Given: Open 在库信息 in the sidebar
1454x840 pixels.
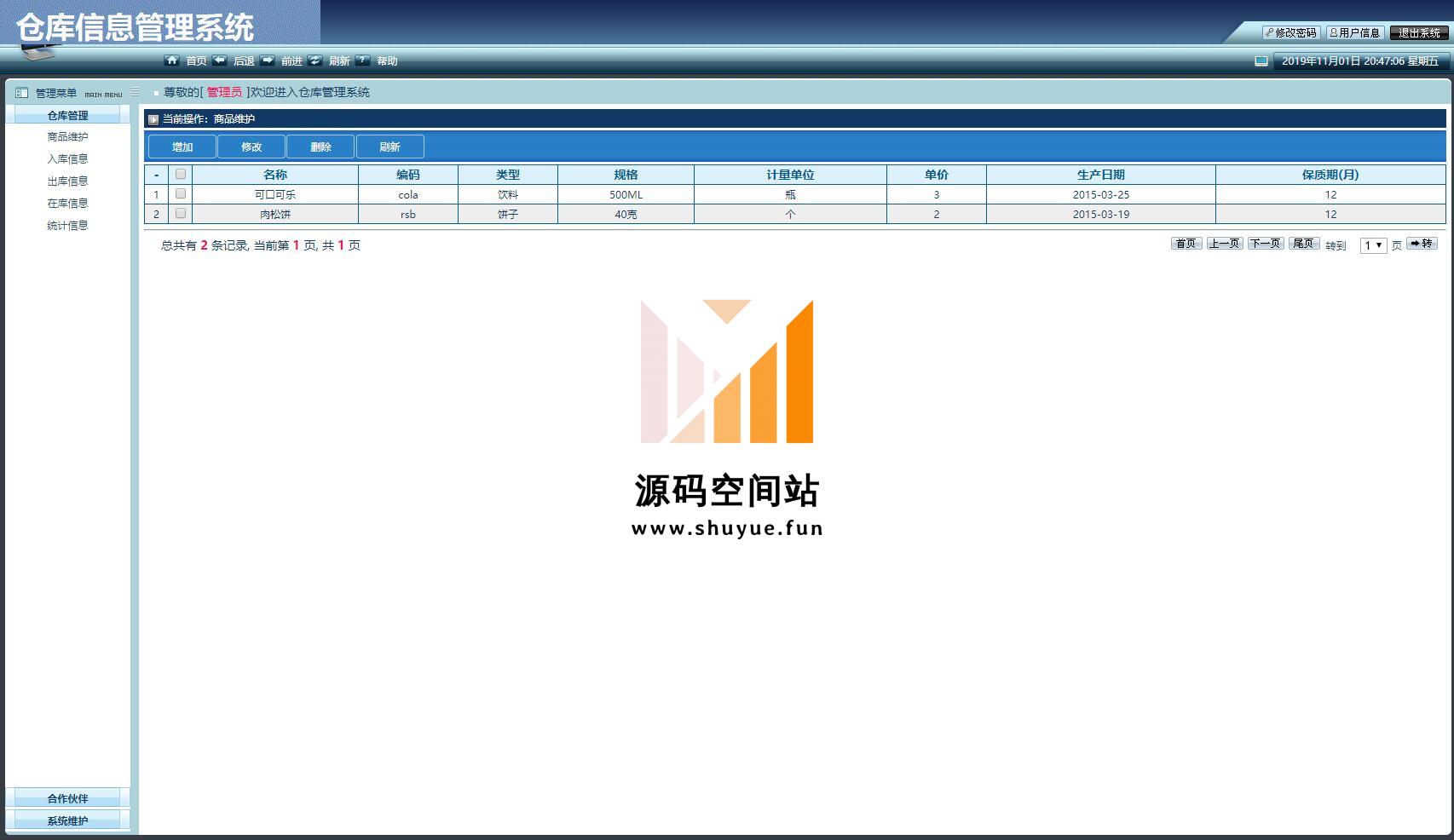Looking at the screenshot, I should tap(68, 204).
